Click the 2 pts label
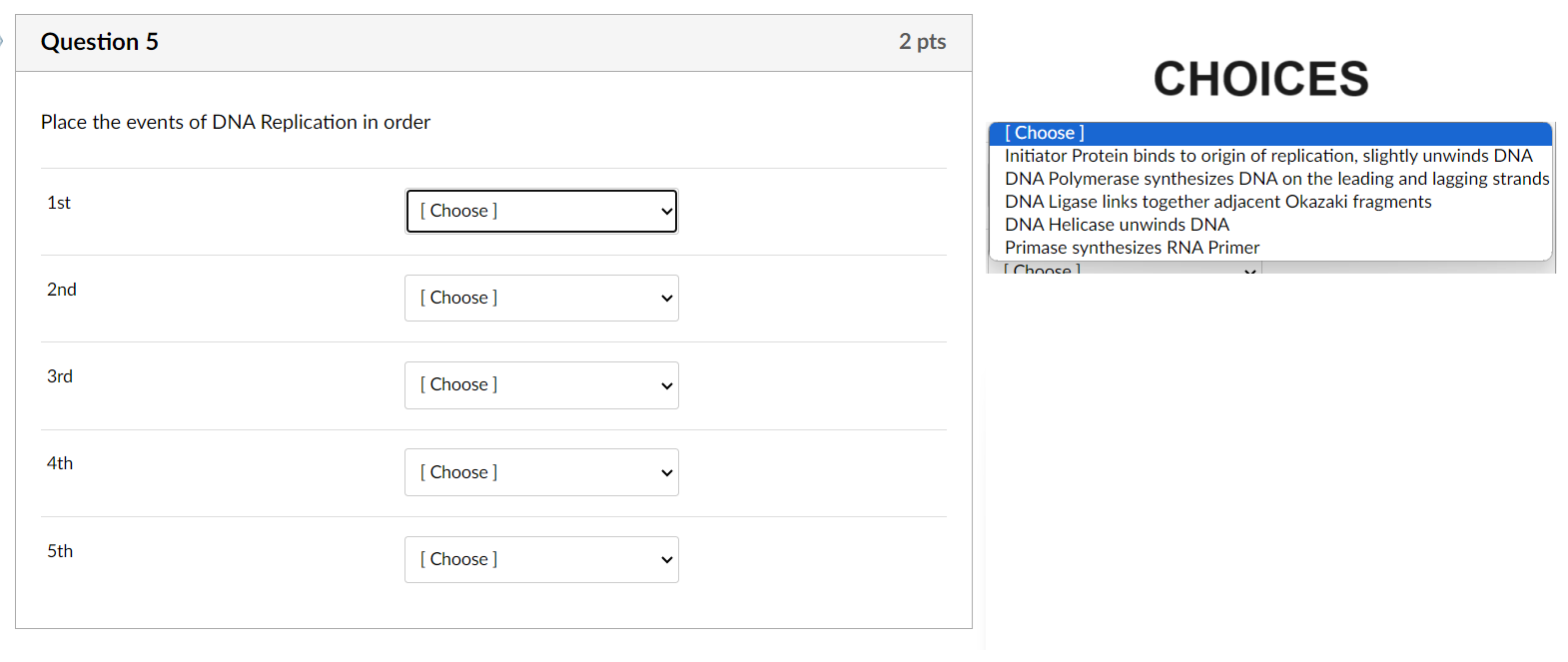The width and height of the screenshot is (1568, 662). click(921, 42)
